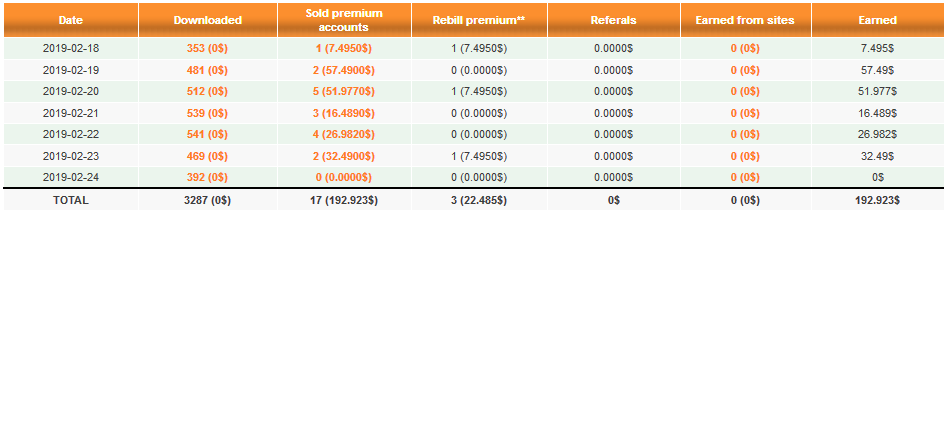View the 5 (51.9770$) sold premium entry

coord(344,92)
